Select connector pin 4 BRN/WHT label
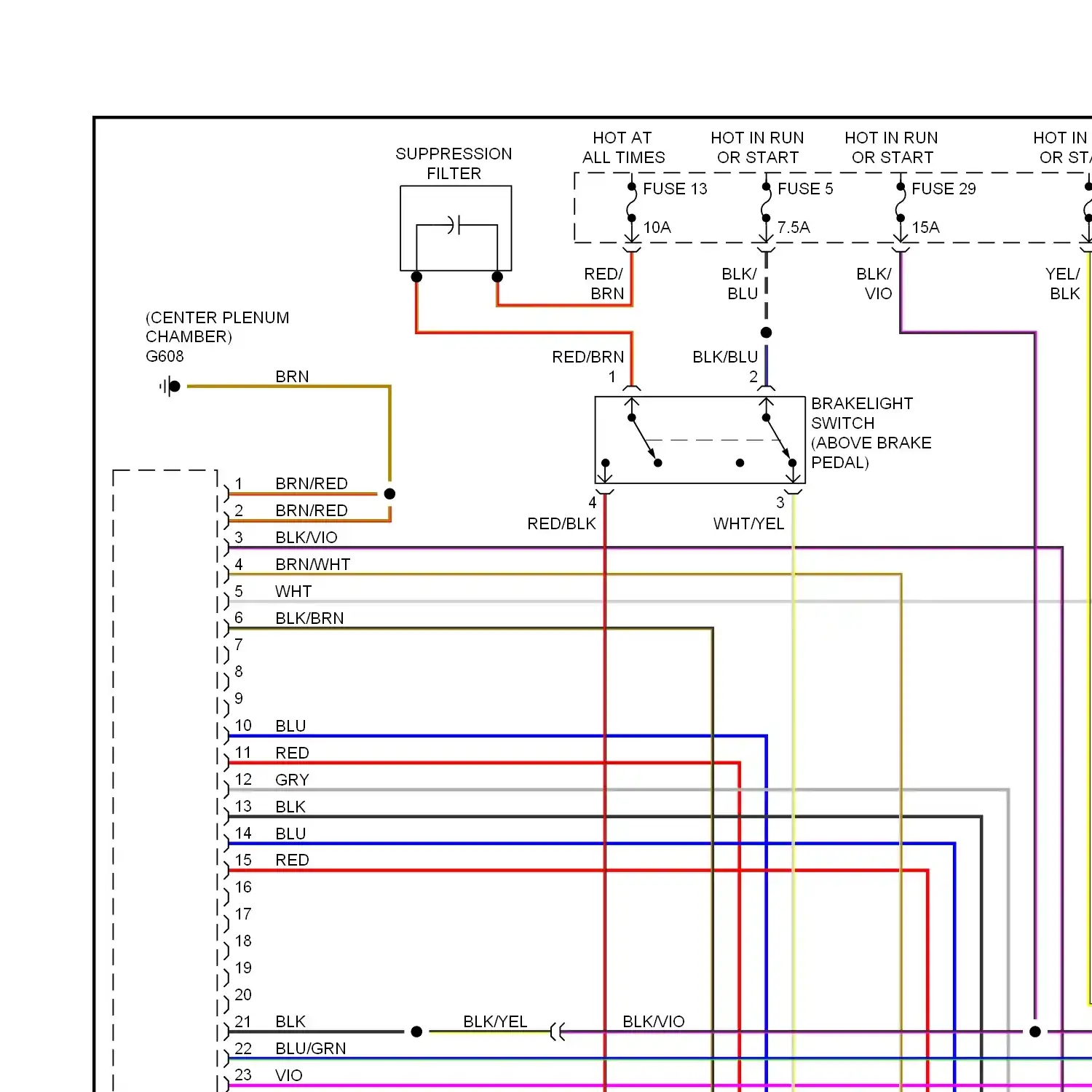Viewport: 1092px width, 1092px height. click(313, 564)
